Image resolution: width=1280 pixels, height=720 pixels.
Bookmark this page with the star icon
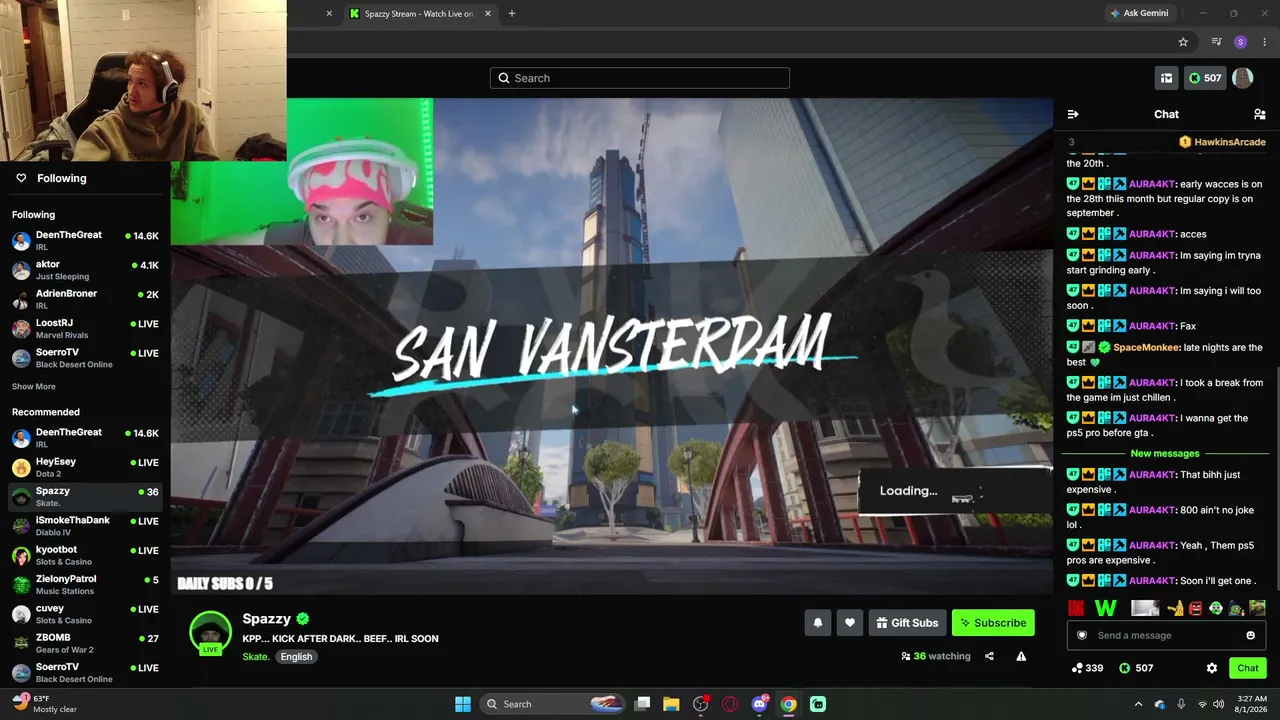tap(1183, 42)
